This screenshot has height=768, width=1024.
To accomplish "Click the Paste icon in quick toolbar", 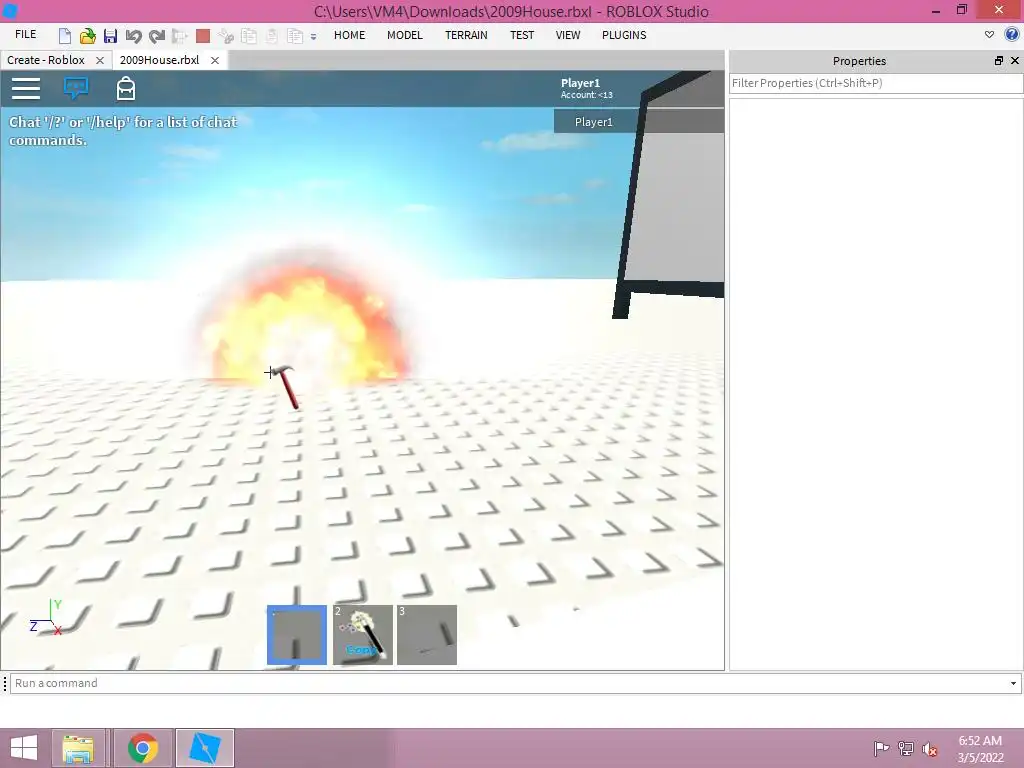I will point(272,36).
